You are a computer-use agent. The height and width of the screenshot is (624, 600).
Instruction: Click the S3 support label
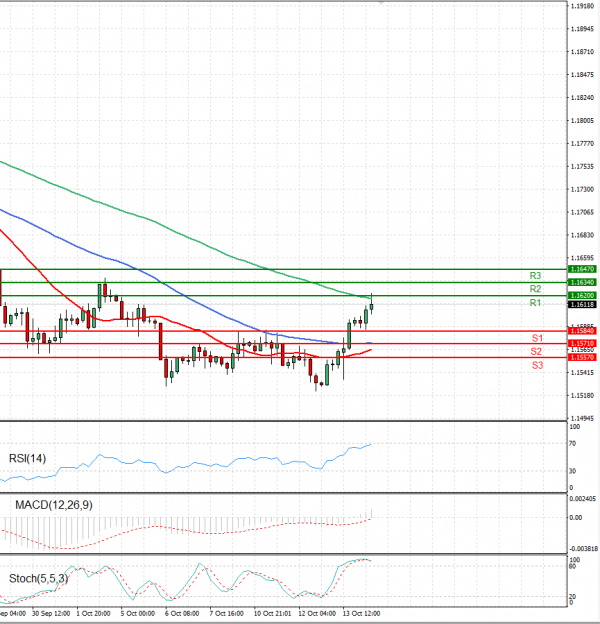[x=537, y=365]
